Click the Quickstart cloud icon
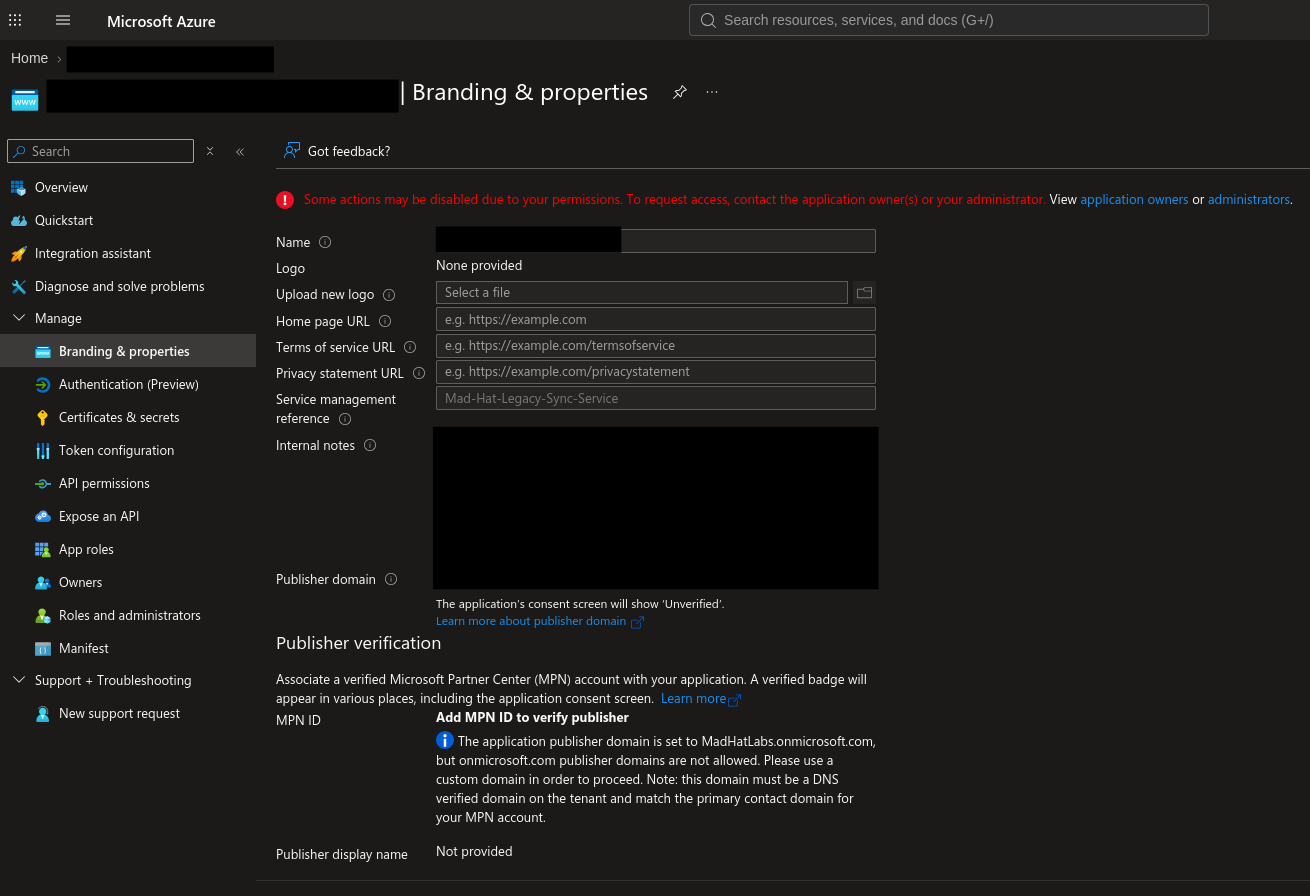1310x896 pixels. tap(18, 220)
